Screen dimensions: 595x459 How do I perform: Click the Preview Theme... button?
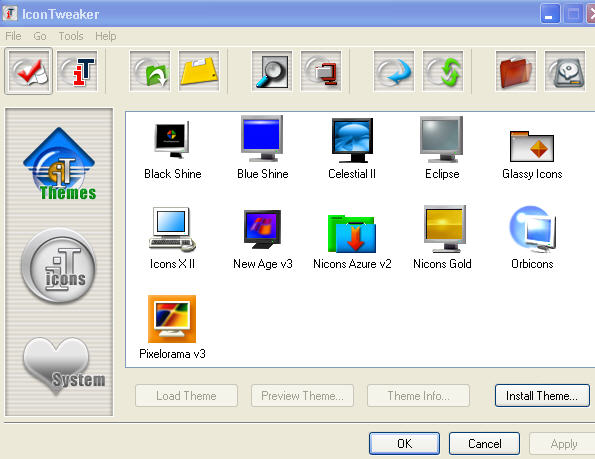coord(302,396)
